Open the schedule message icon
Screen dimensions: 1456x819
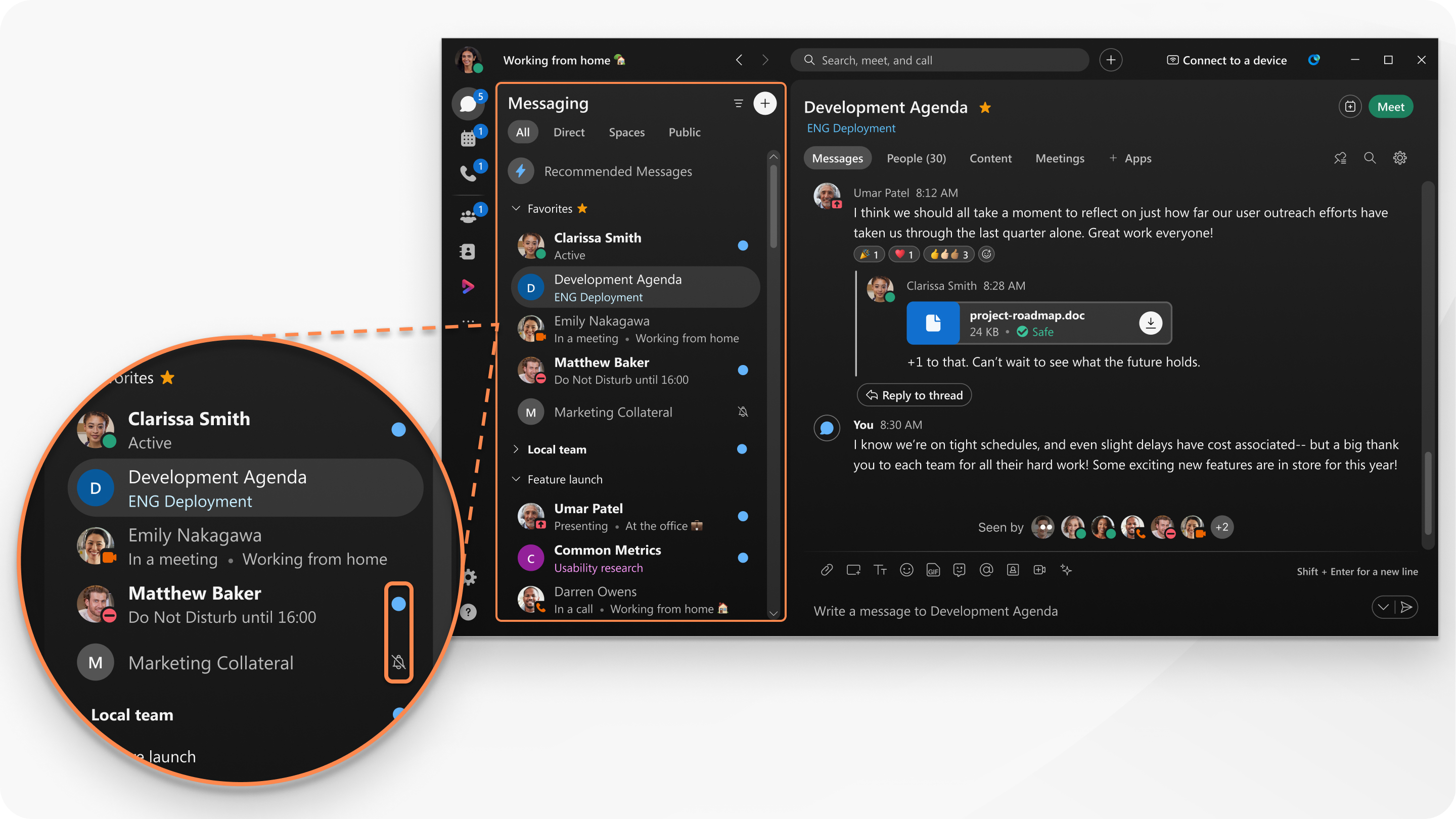point(1384,607)
